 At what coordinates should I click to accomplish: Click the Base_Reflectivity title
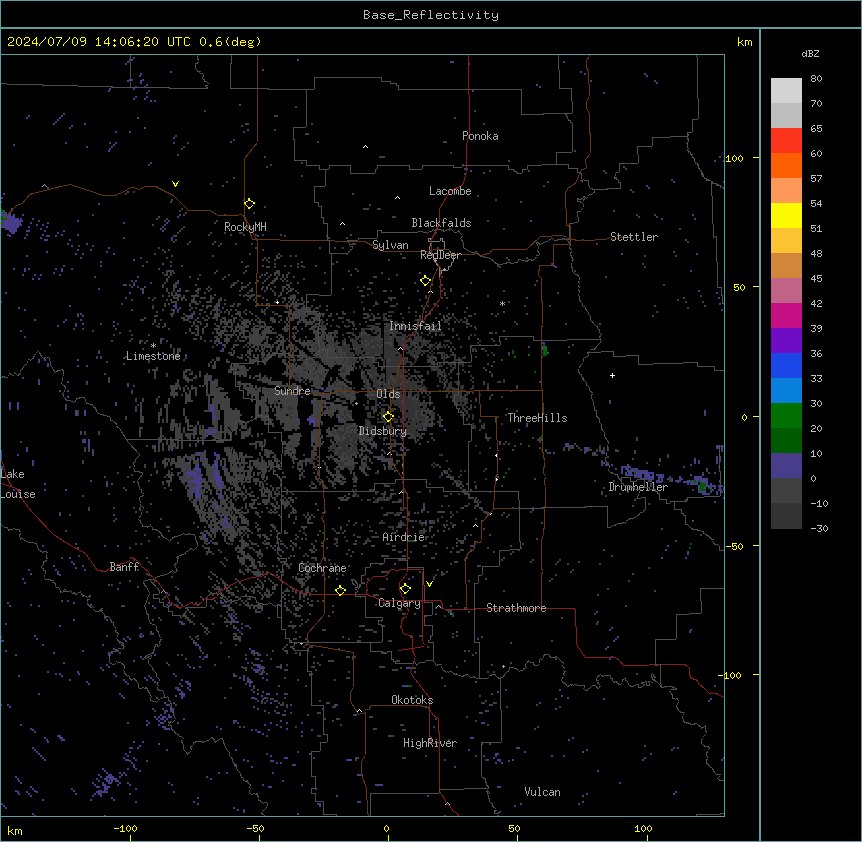coord(431,15)
